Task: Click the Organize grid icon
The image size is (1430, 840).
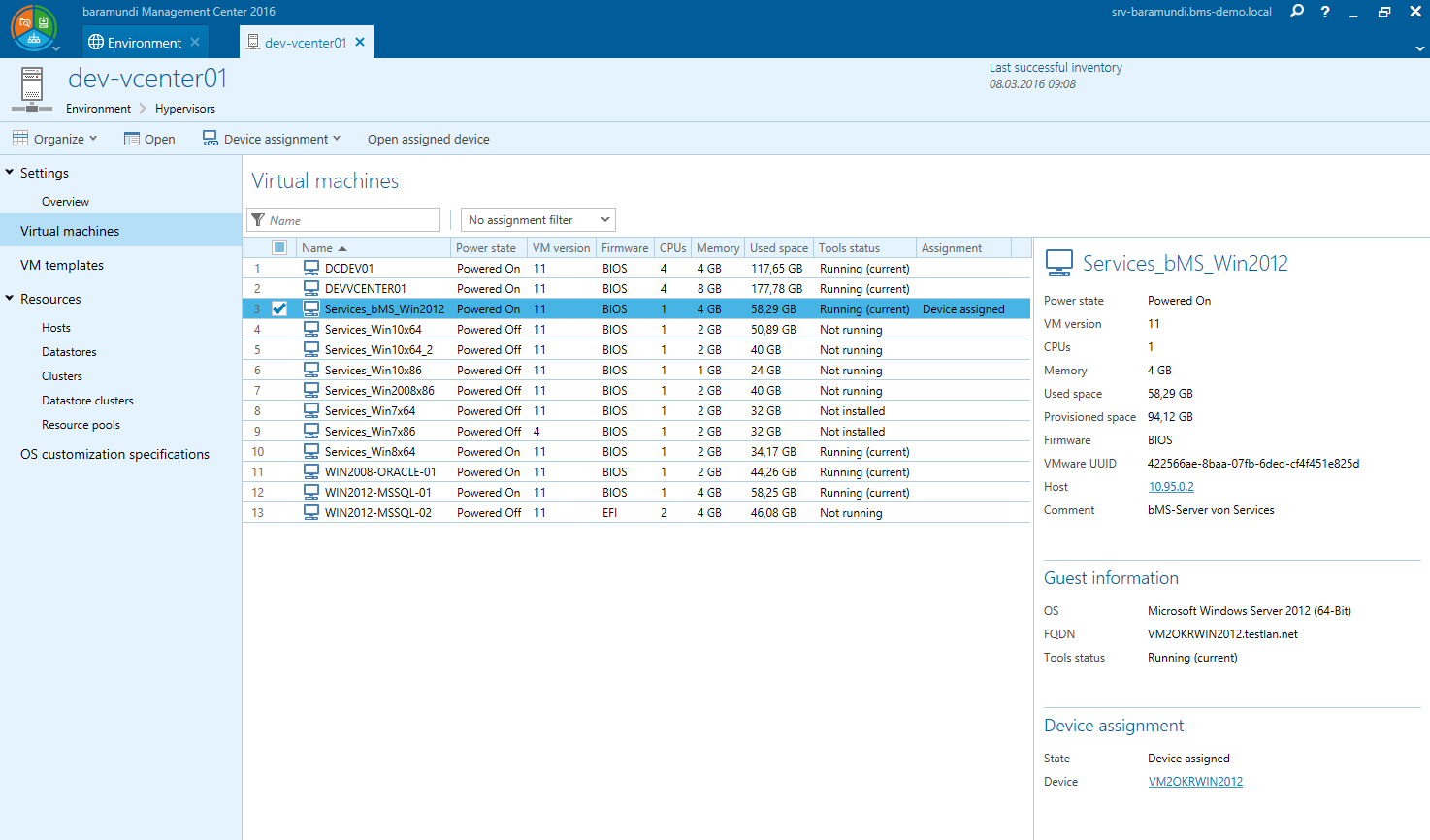Action: (20, 139)
